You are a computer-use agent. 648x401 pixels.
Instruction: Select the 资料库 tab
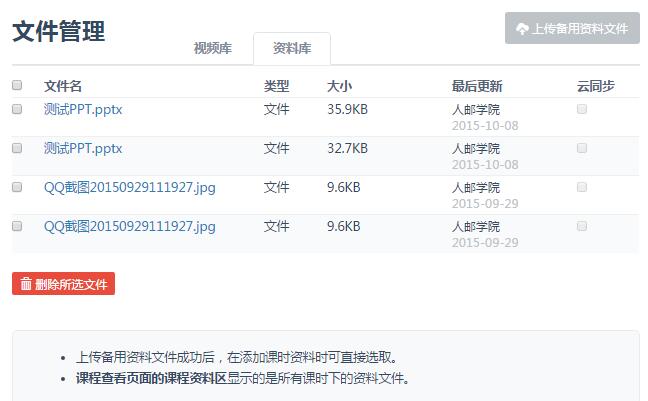(x=292, y=48)
